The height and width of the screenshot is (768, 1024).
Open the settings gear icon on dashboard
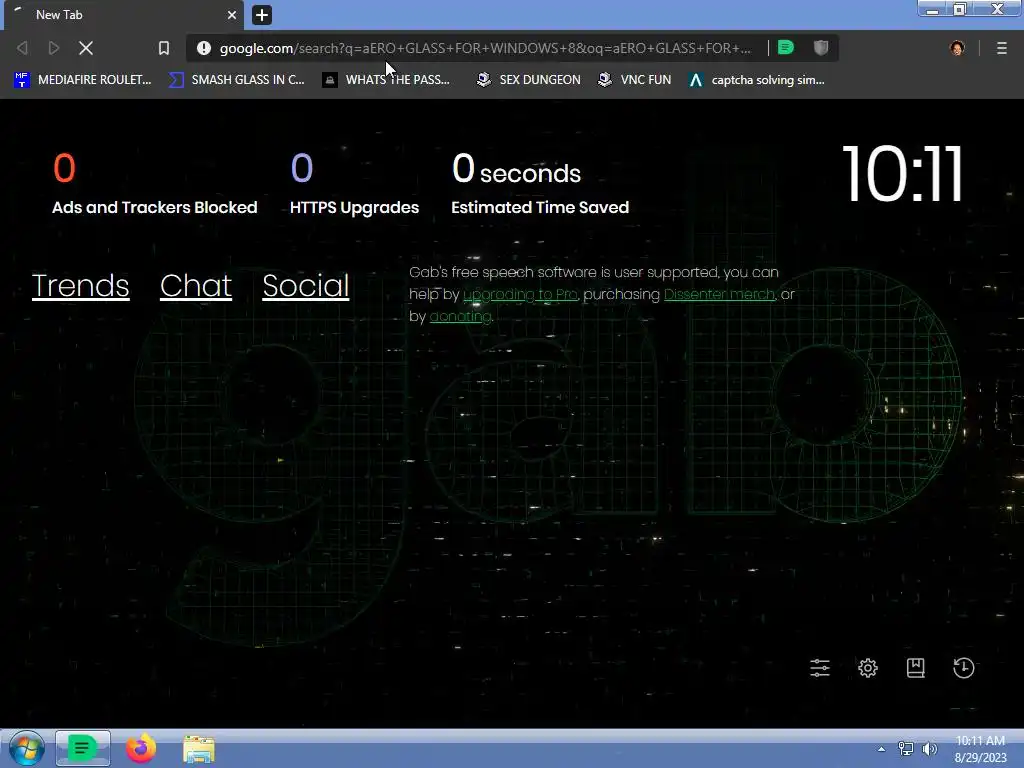coord(868,668)
